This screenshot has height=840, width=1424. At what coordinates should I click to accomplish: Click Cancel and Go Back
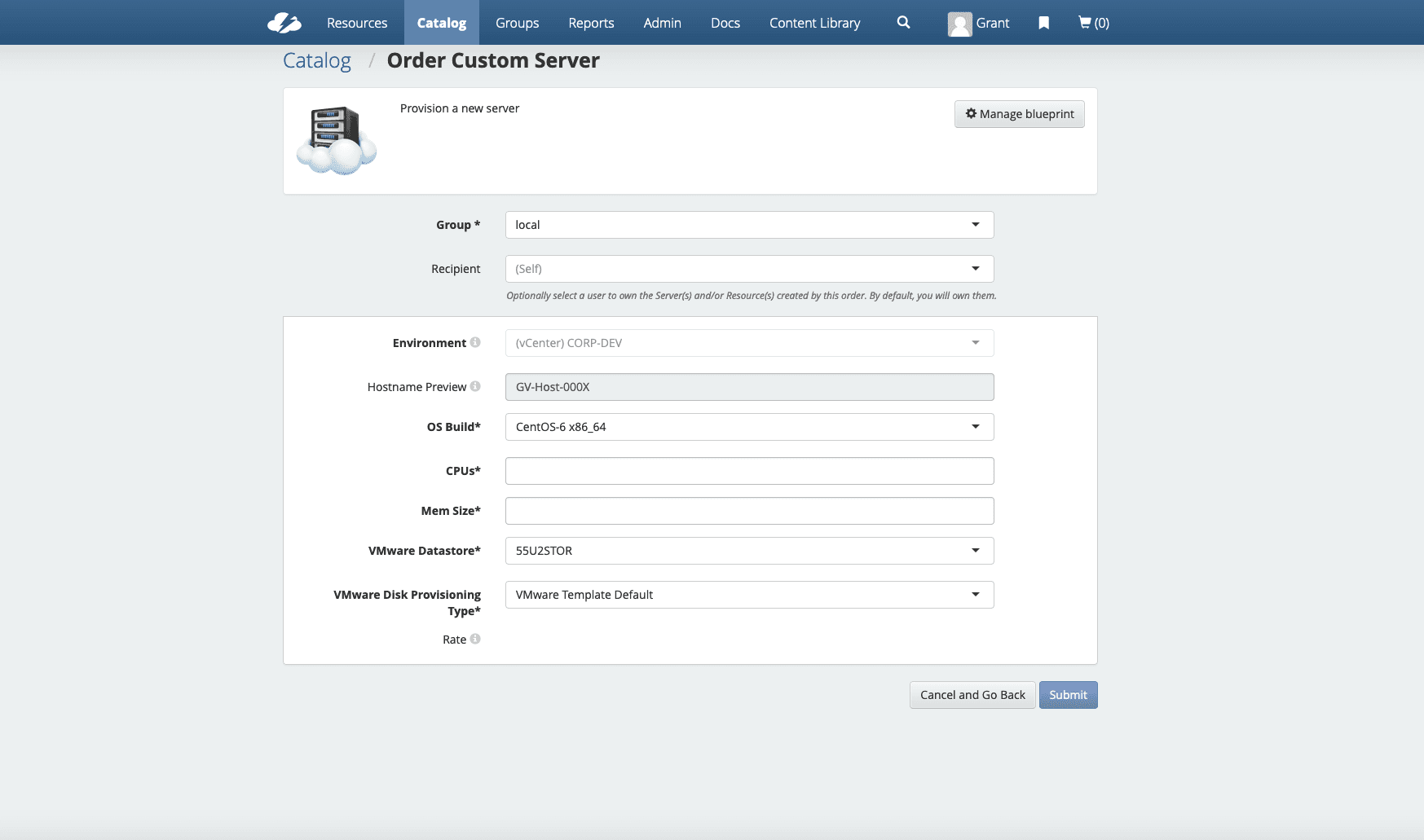coord(972,695)
